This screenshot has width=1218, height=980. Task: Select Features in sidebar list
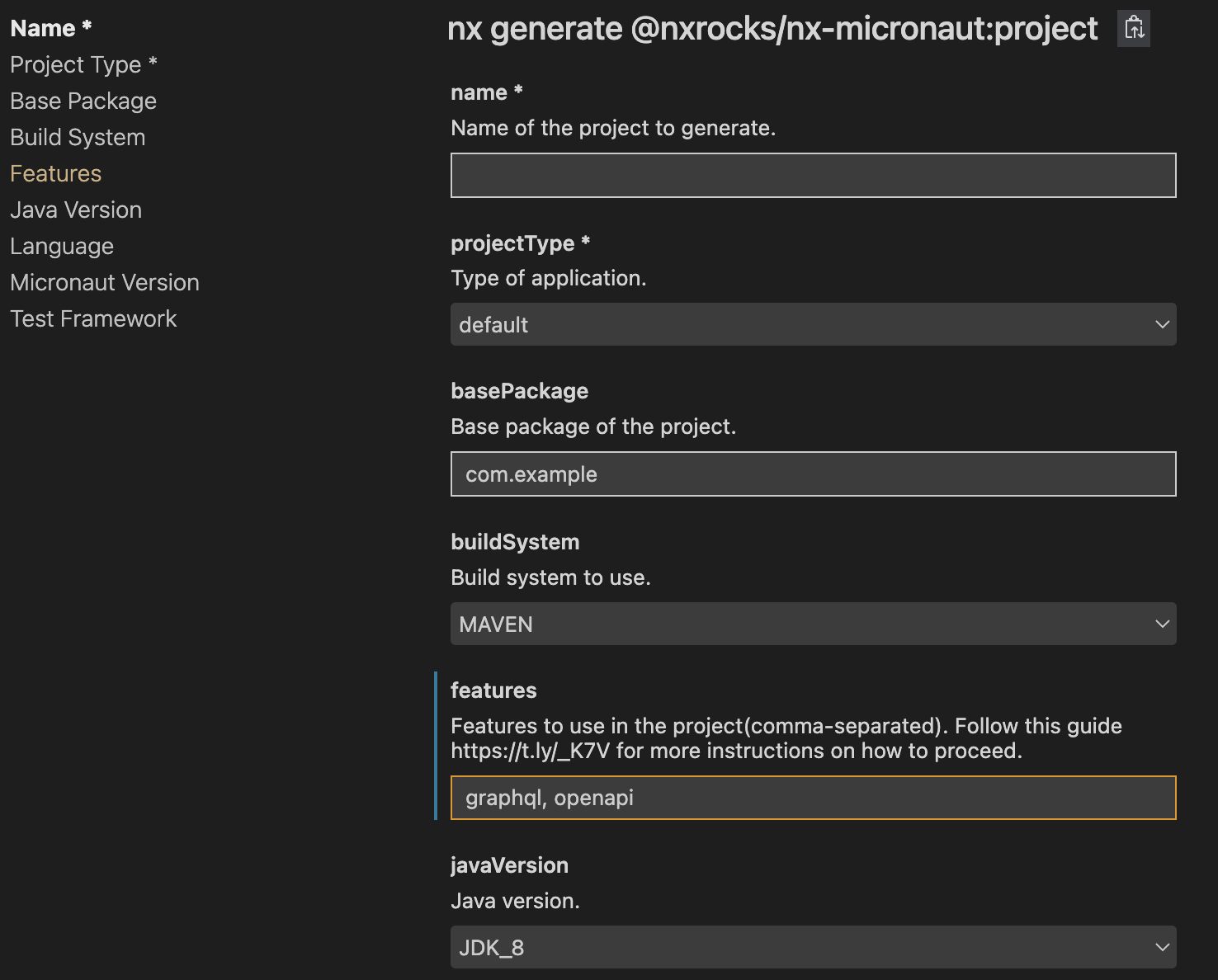(x=56, y=174)
